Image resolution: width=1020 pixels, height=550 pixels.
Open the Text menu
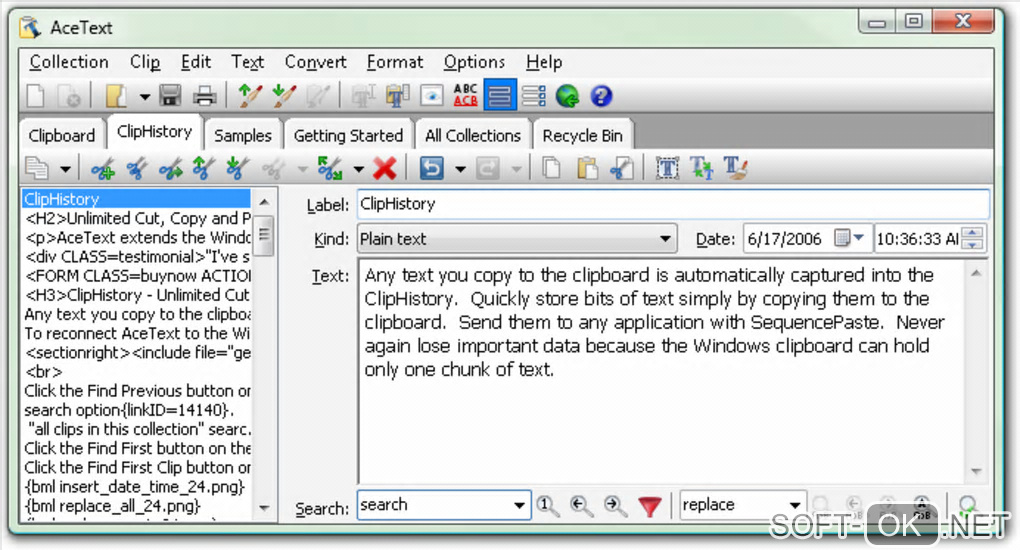(x=247, y=62)
